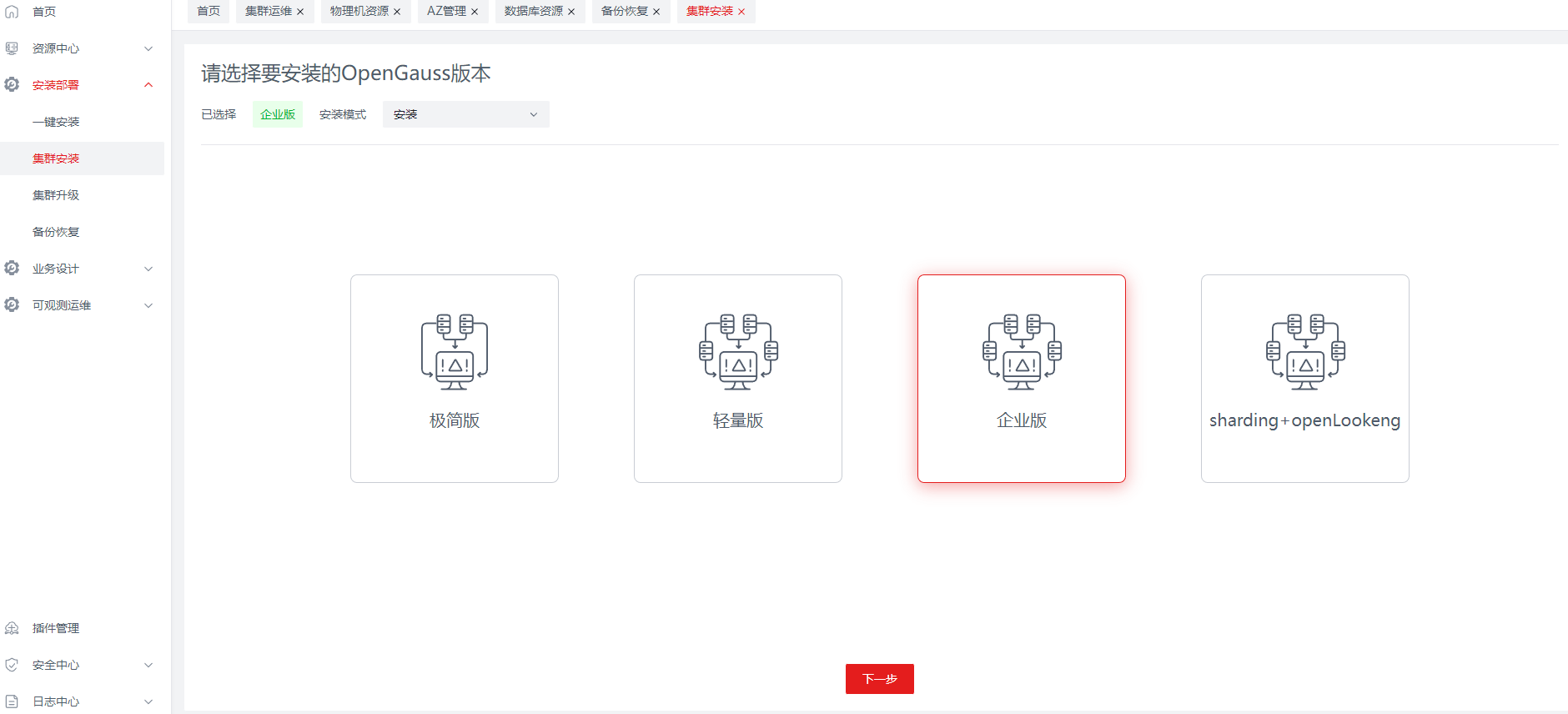Viewport: 1568px width, 714px height.
Task: Click the sharding+openLookeng cluster icon
Action: (x=1304, y=351)
